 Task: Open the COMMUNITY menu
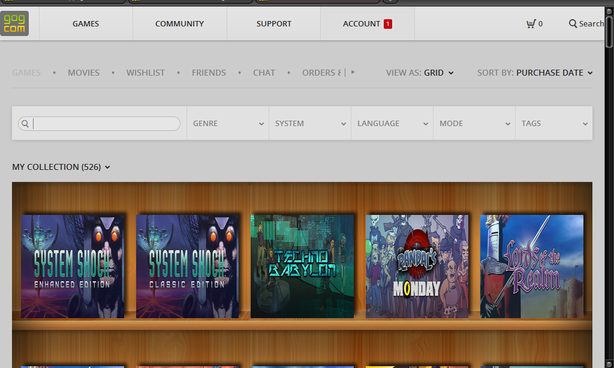pos(180,24)
